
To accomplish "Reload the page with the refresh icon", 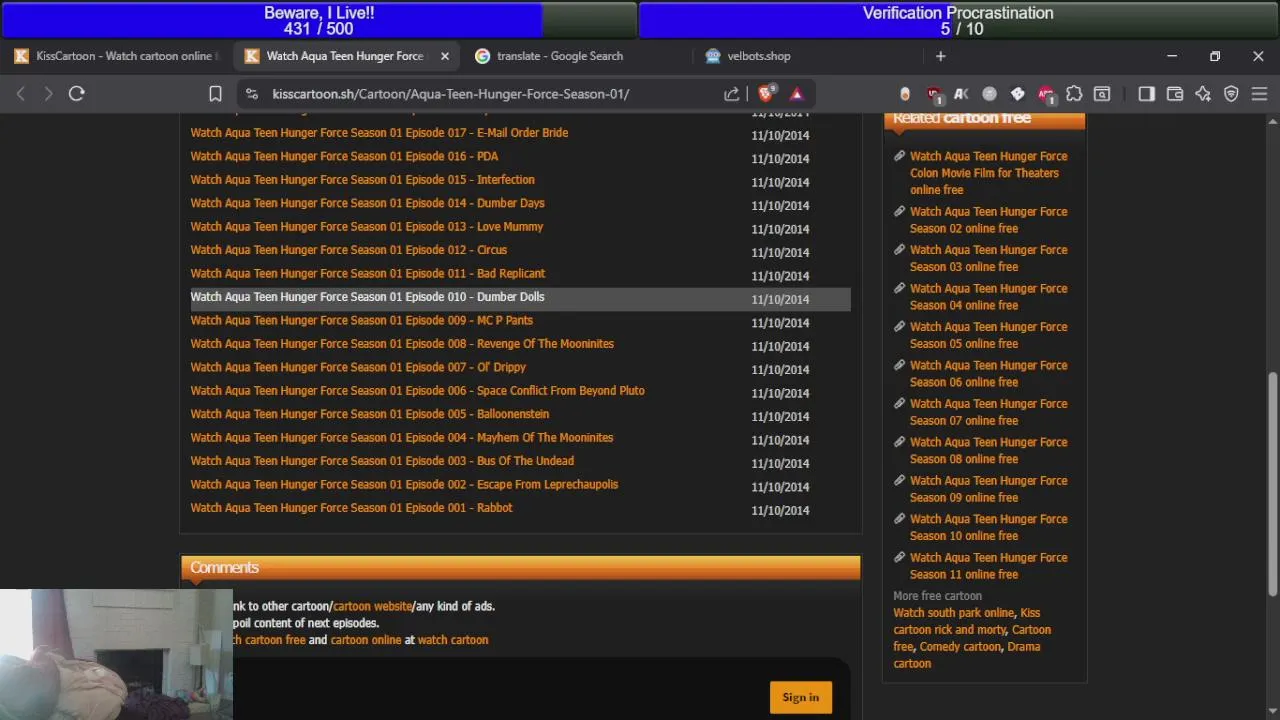I will coord(76,94).
